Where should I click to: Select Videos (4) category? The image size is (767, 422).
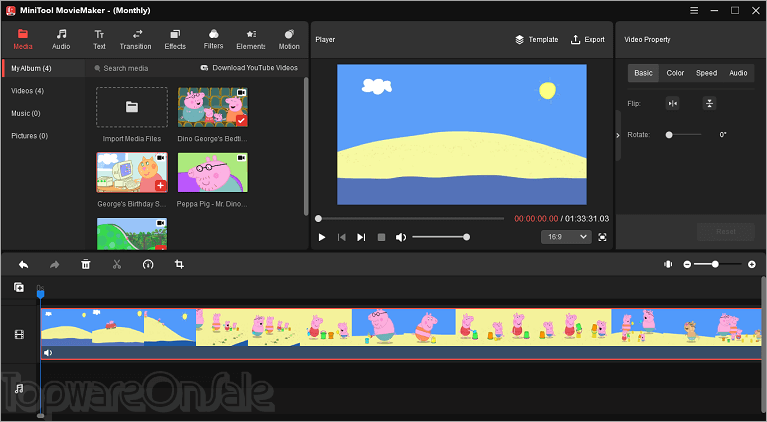[x=27, y=91]
